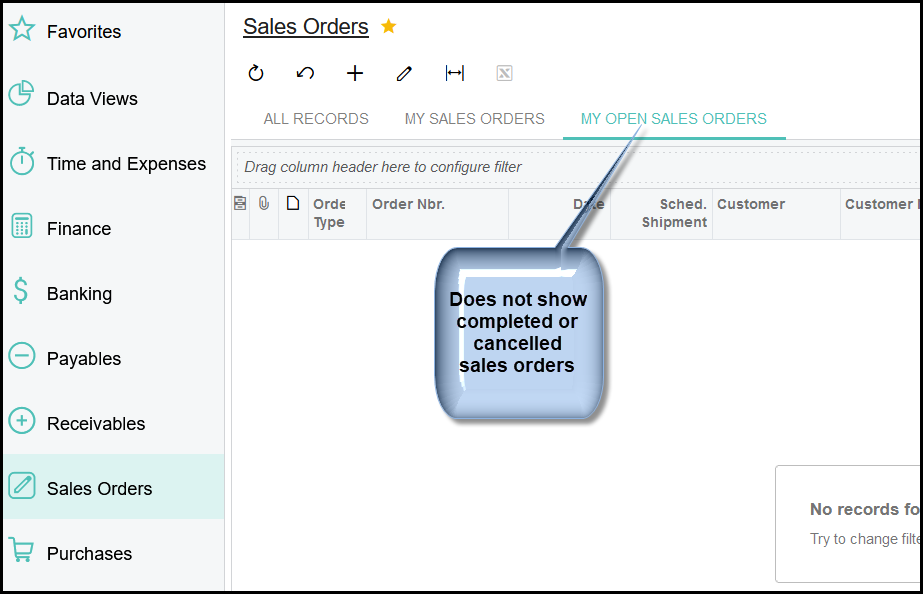Sort by the Order Nbr. column header
923x594 pixels.
pos(408,204)
